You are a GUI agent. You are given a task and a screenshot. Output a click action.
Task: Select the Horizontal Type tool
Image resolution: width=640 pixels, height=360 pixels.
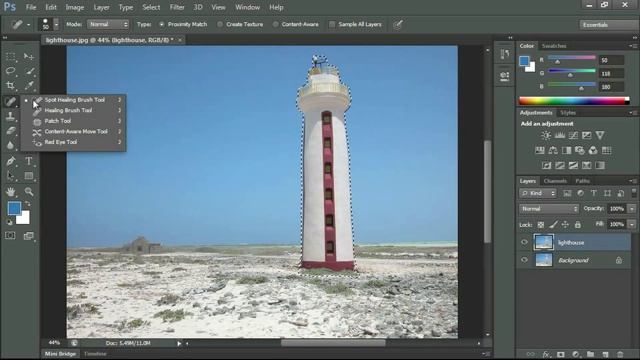[29, 161]
